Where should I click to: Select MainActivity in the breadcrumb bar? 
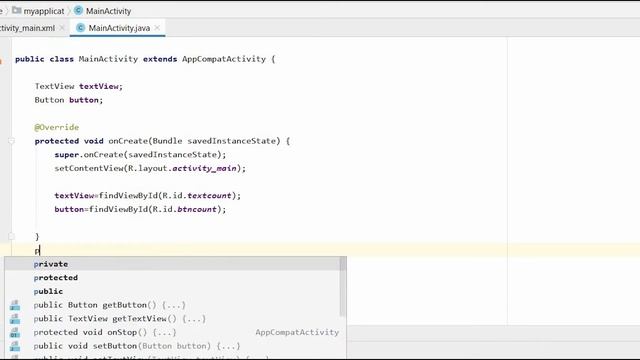108,11
